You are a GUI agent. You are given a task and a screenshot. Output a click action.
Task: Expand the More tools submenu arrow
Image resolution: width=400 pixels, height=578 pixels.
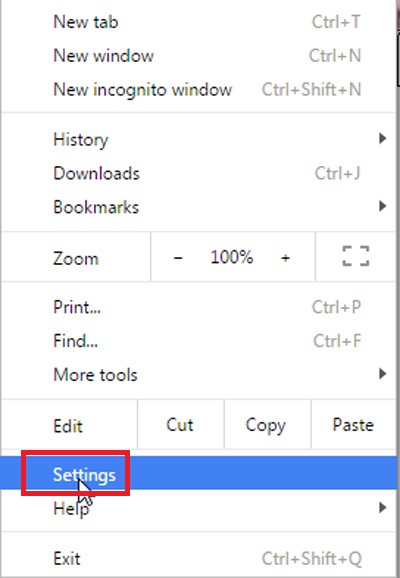click(x=382, y=374)
